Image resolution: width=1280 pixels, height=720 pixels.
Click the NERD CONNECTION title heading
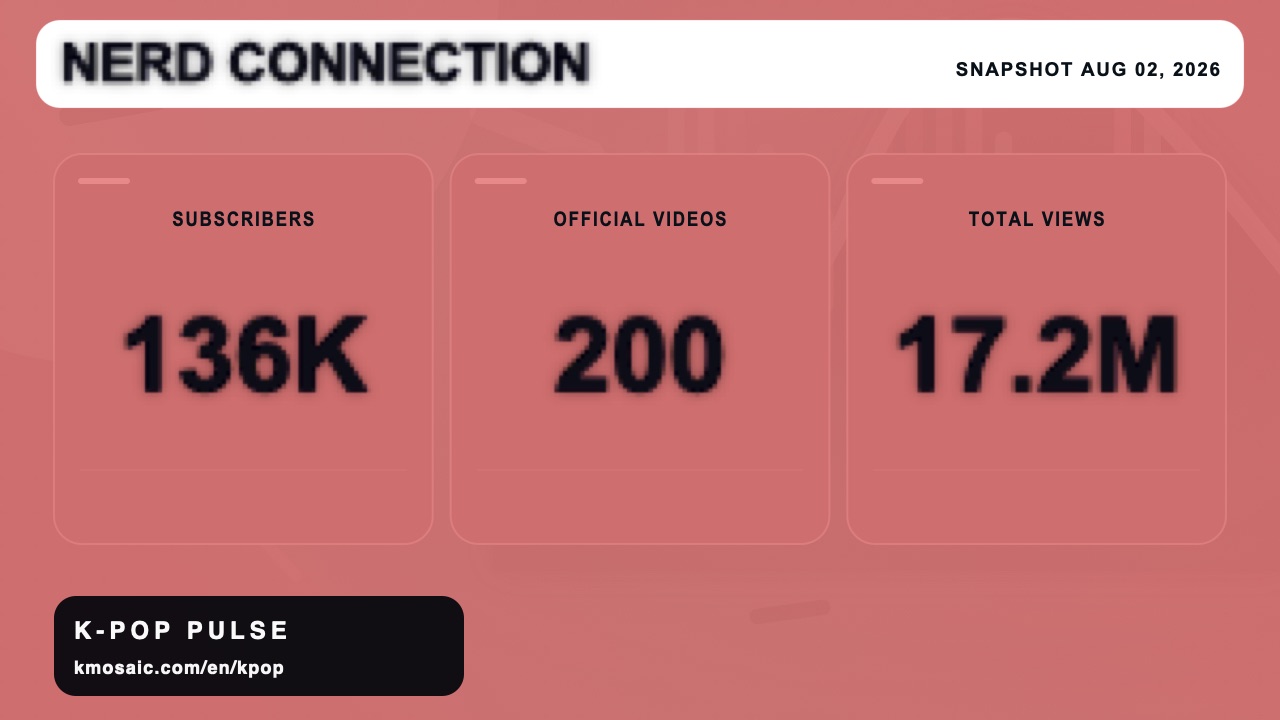click(325, 63)
